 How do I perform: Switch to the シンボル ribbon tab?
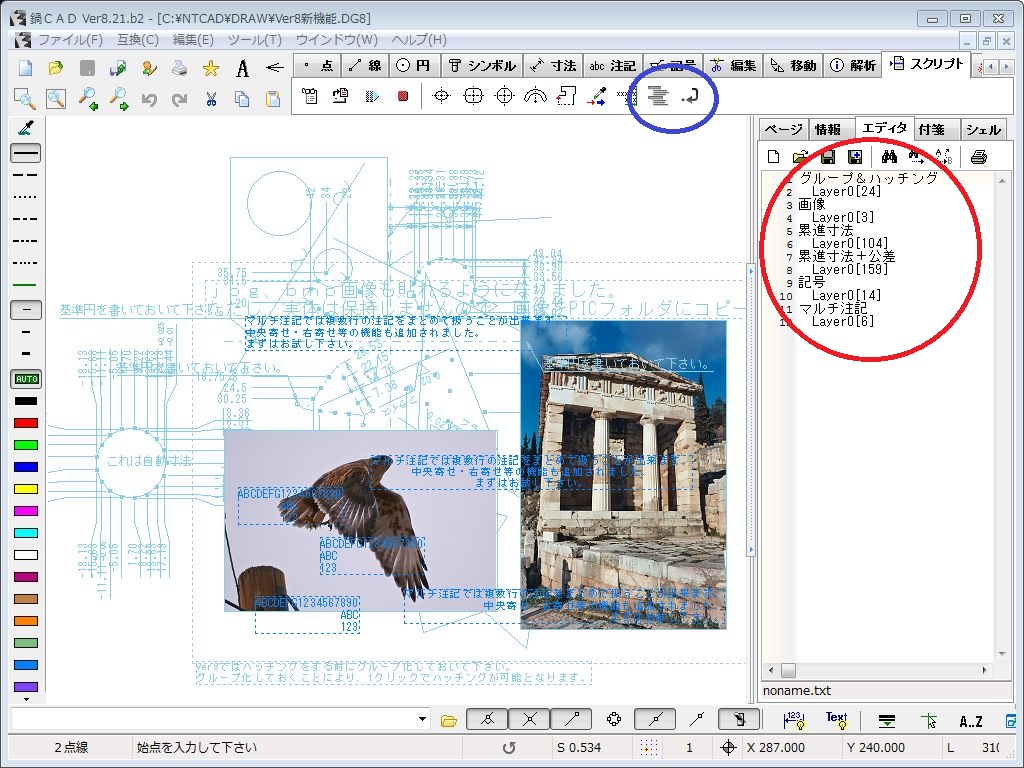(x=483, y=65)
